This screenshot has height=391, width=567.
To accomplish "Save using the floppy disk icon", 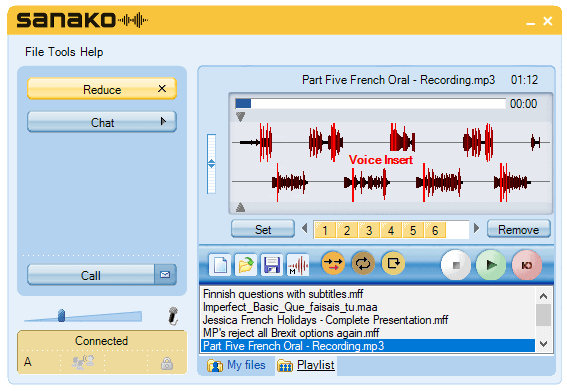I will [272, 265].
